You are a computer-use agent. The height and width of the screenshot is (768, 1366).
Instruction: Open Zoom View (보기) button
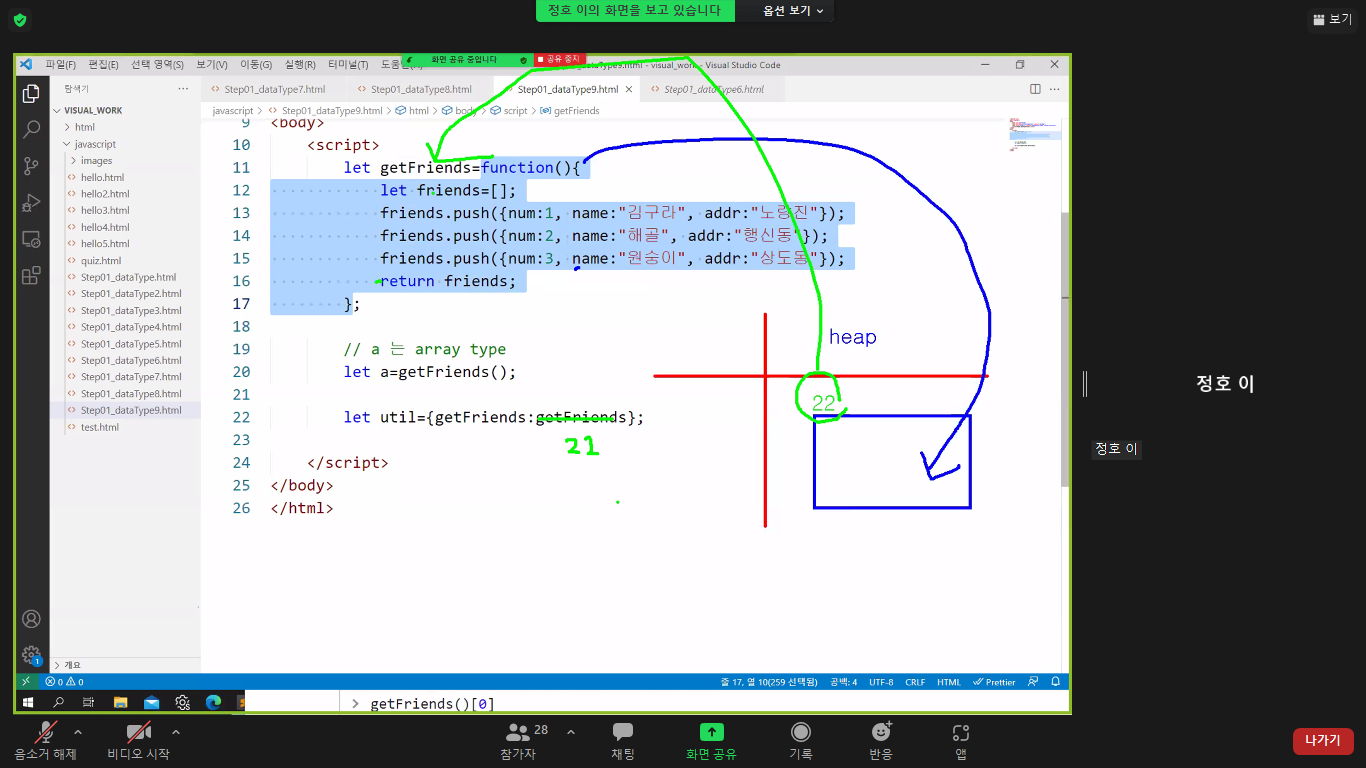(1332, 19)
